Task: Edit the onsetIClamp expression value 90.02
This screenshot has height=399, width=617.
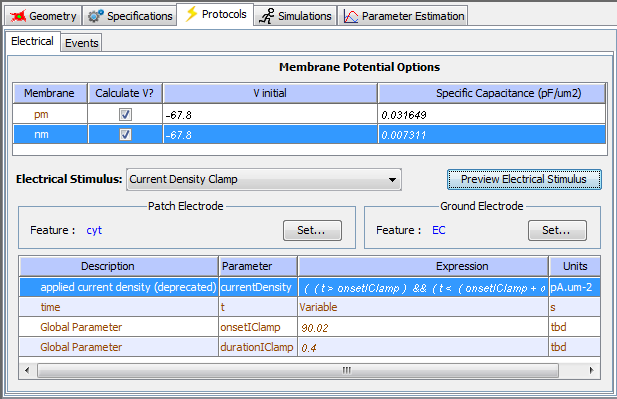Action: pyautogui.click(x=423, y=327)
